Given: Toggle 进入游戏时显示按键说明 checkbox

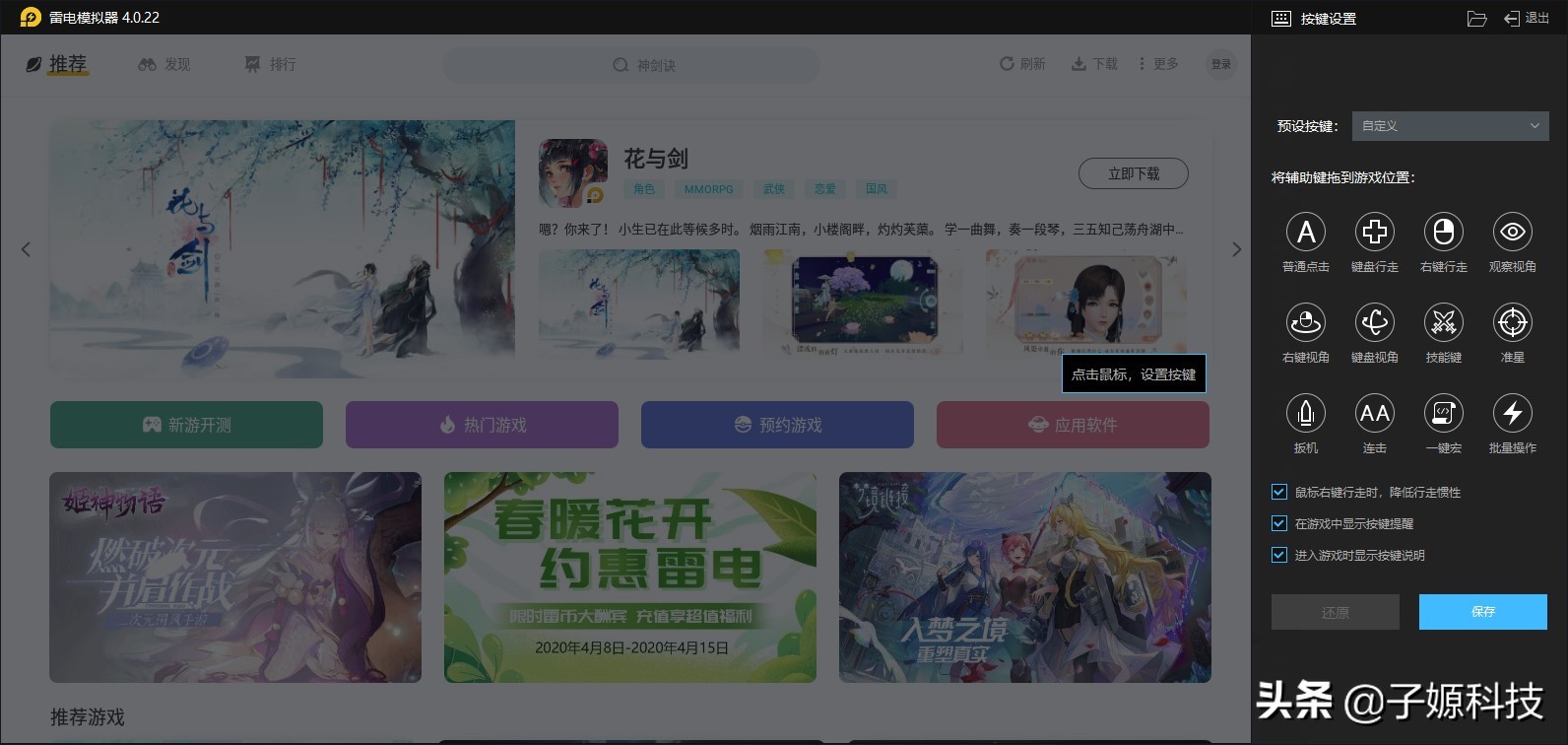Looking at the screenshot, I should (1279, 555).
